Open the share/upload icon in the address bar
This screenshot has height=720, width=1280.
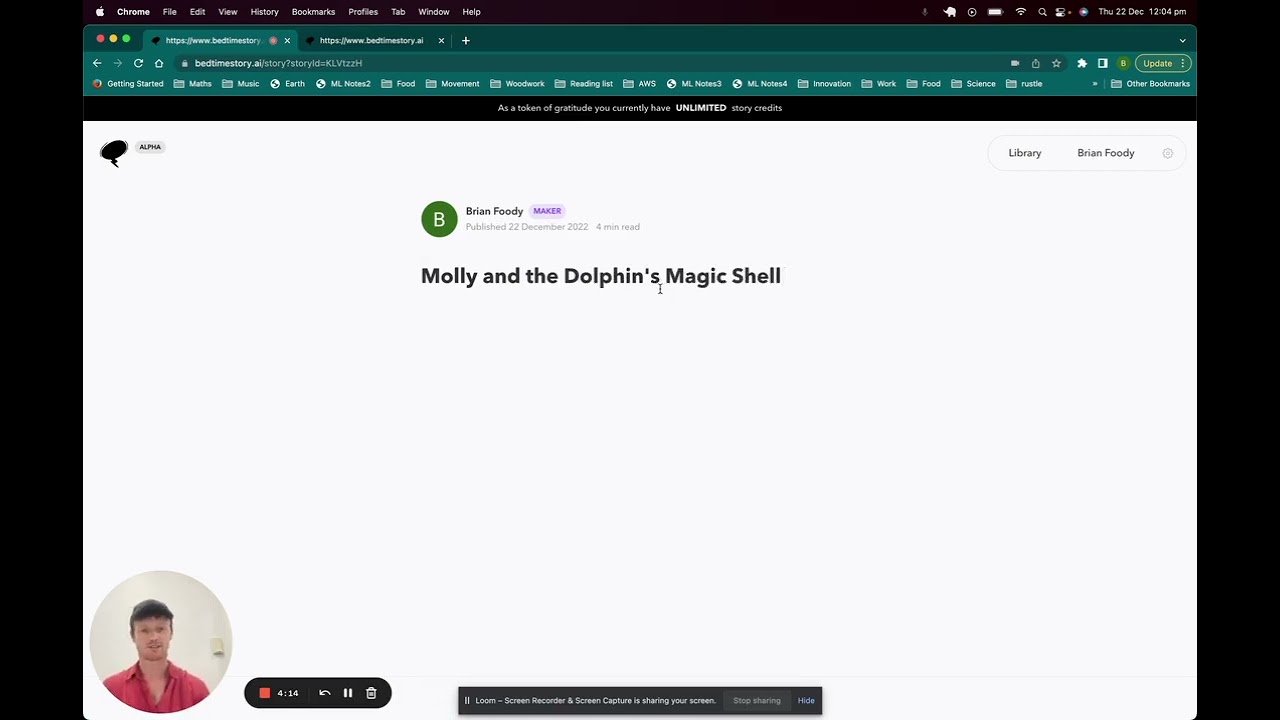1035,63
